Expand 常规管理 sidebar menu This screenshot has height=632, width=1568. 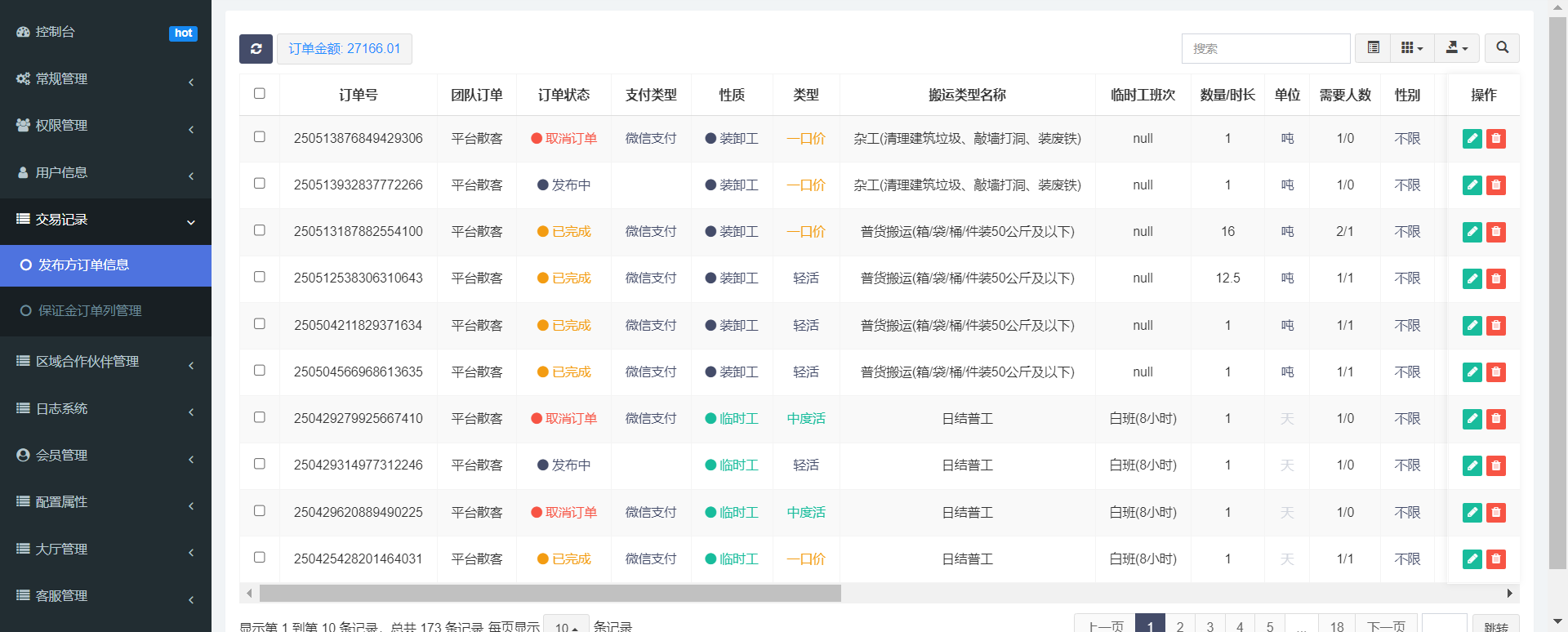(x=105, y=79)
